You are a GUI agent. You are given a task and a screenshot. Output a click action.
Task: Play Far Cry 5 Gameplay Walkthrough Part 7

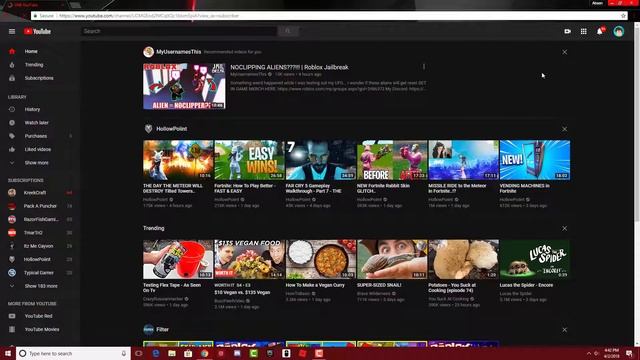(x=321, y=160)
